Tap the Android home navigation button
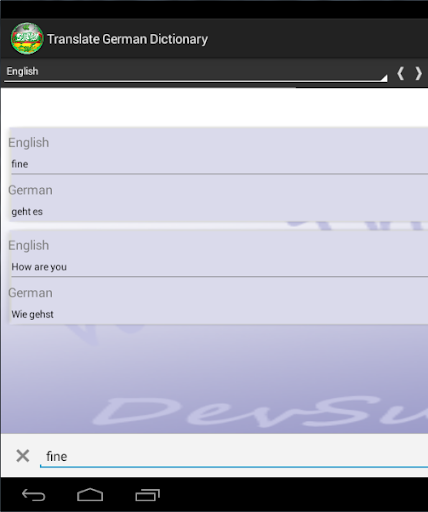Screen dimensions: 428x512 click(x=90, y=495)
